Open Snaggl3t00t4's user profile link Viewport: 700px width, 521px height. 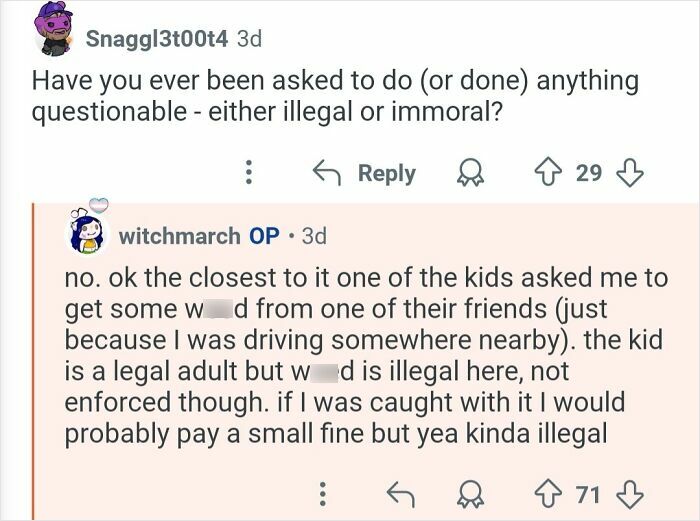(x=157, y=39)
